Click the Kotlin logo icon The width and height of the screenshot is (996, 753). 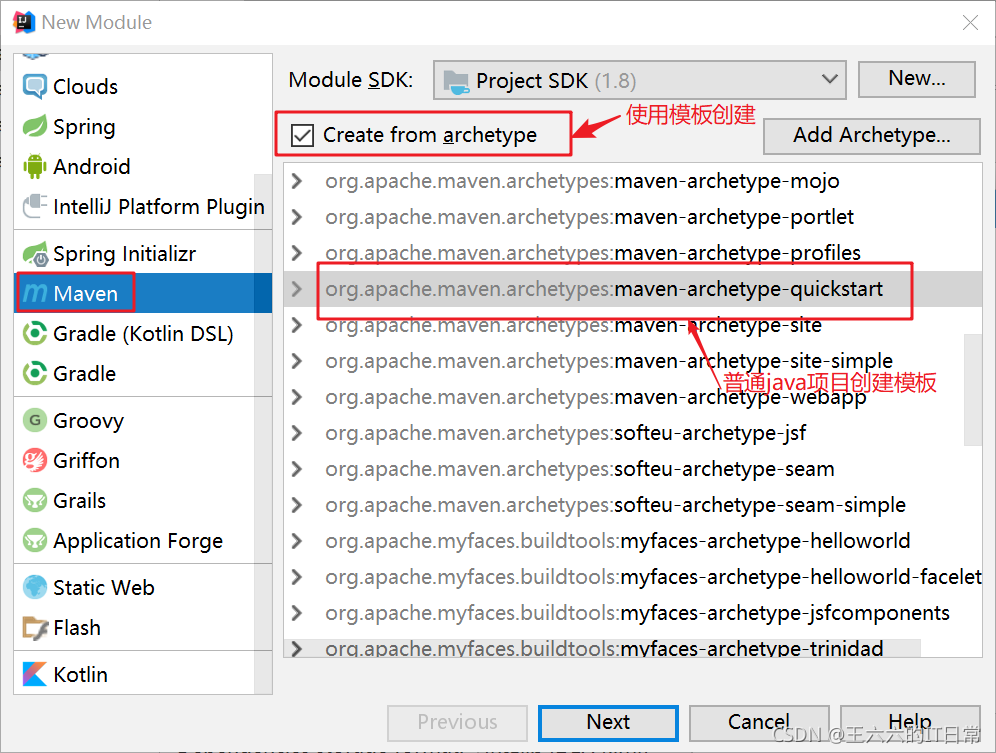click(x=34, y=674)
